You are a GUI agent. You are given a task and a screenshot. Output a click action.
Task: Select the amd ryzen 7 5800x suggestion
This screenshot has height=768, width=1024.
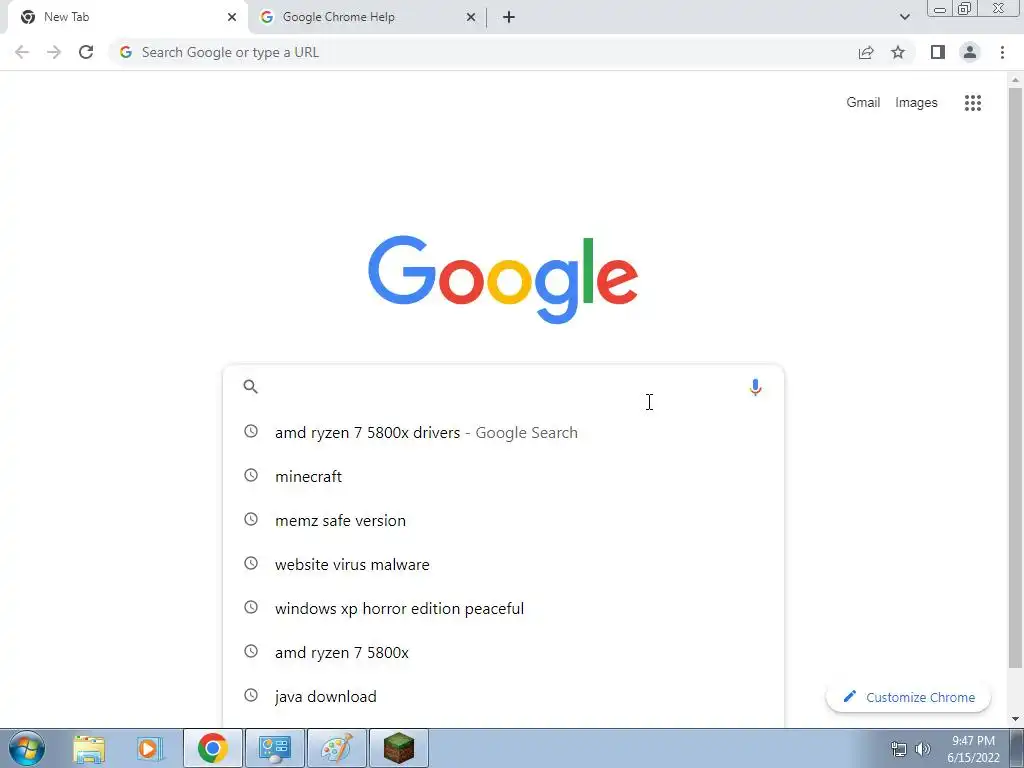[x=503, y=652]
